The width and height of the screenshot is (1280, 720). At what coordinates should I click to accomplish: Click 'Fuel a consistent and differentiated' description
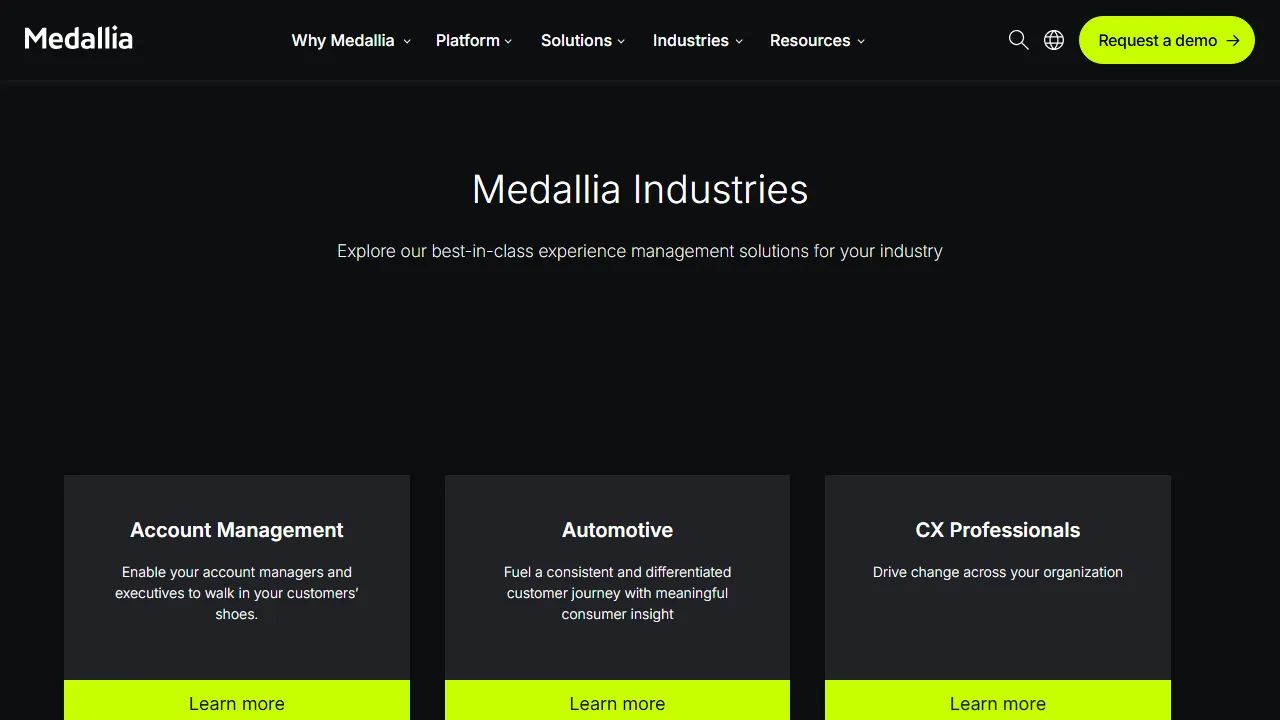pyautogui.click(x=617, y=593)
